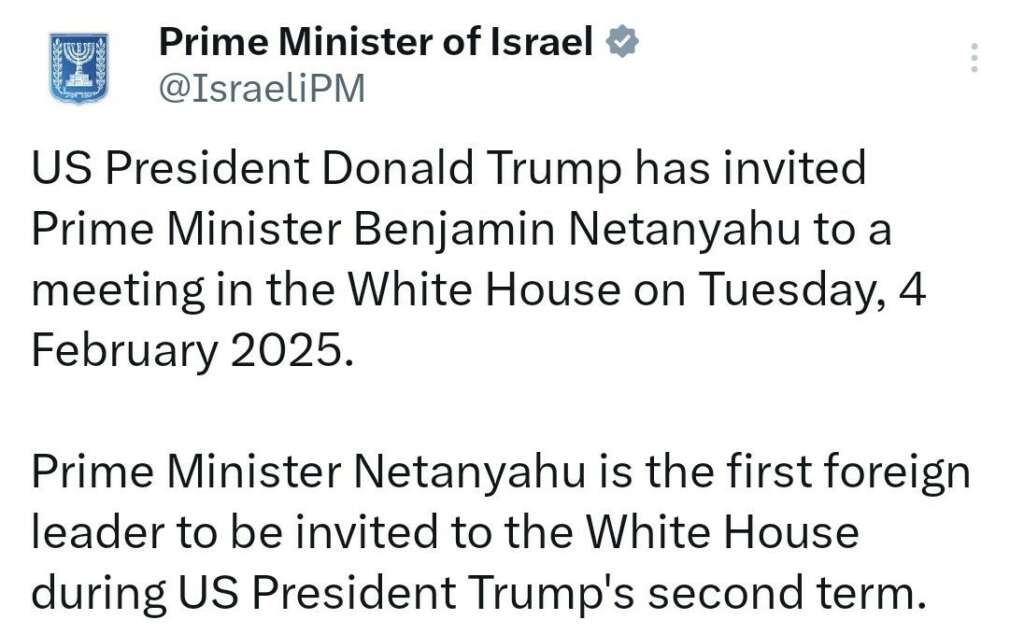
Task: Click "White House" in the second paragraph
Action: [722, 532]
